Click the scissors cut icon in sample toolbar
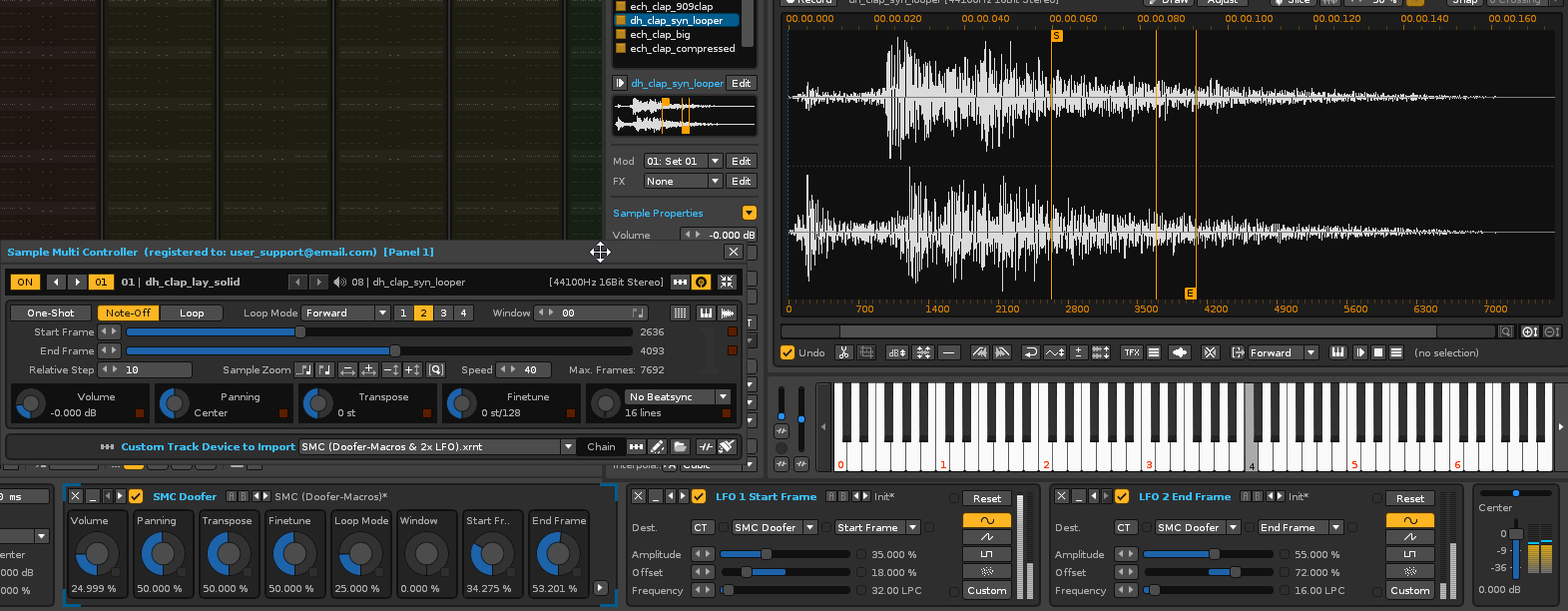The image size is (1568, 611). click(x=843, y=352)
